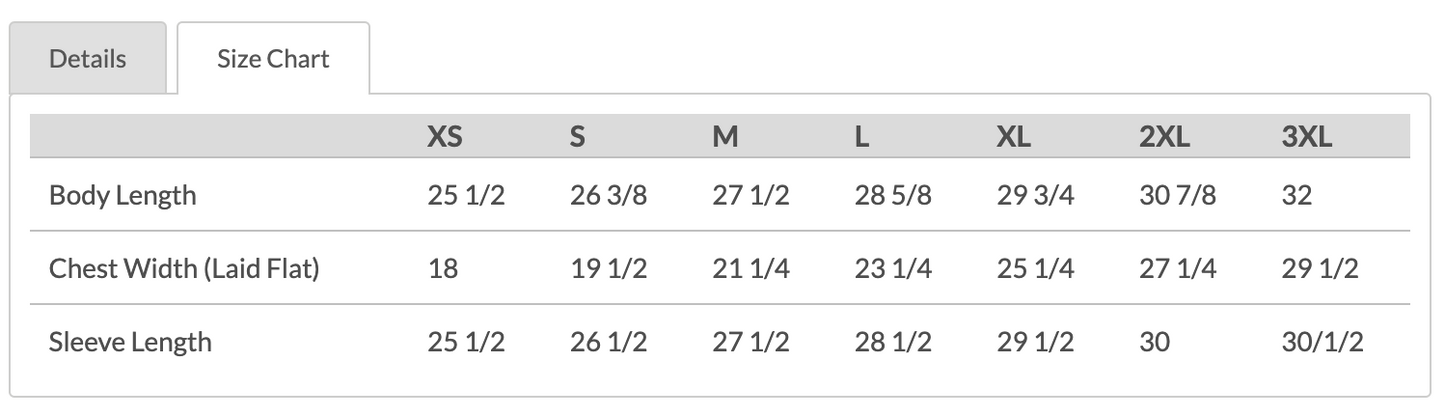This screenshot has width=1445, height=417.
Task: Switch to the Details tab
Action: [88, 59]
